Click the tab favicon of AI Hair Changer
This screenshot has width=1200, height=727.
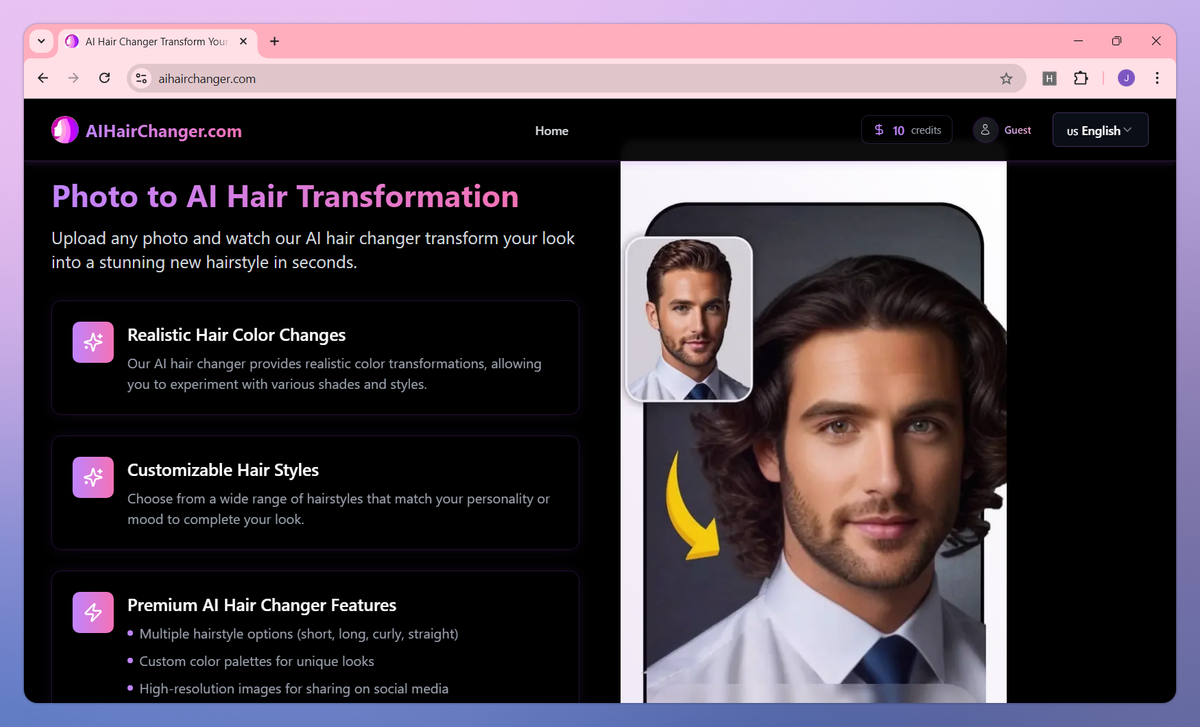72,42
